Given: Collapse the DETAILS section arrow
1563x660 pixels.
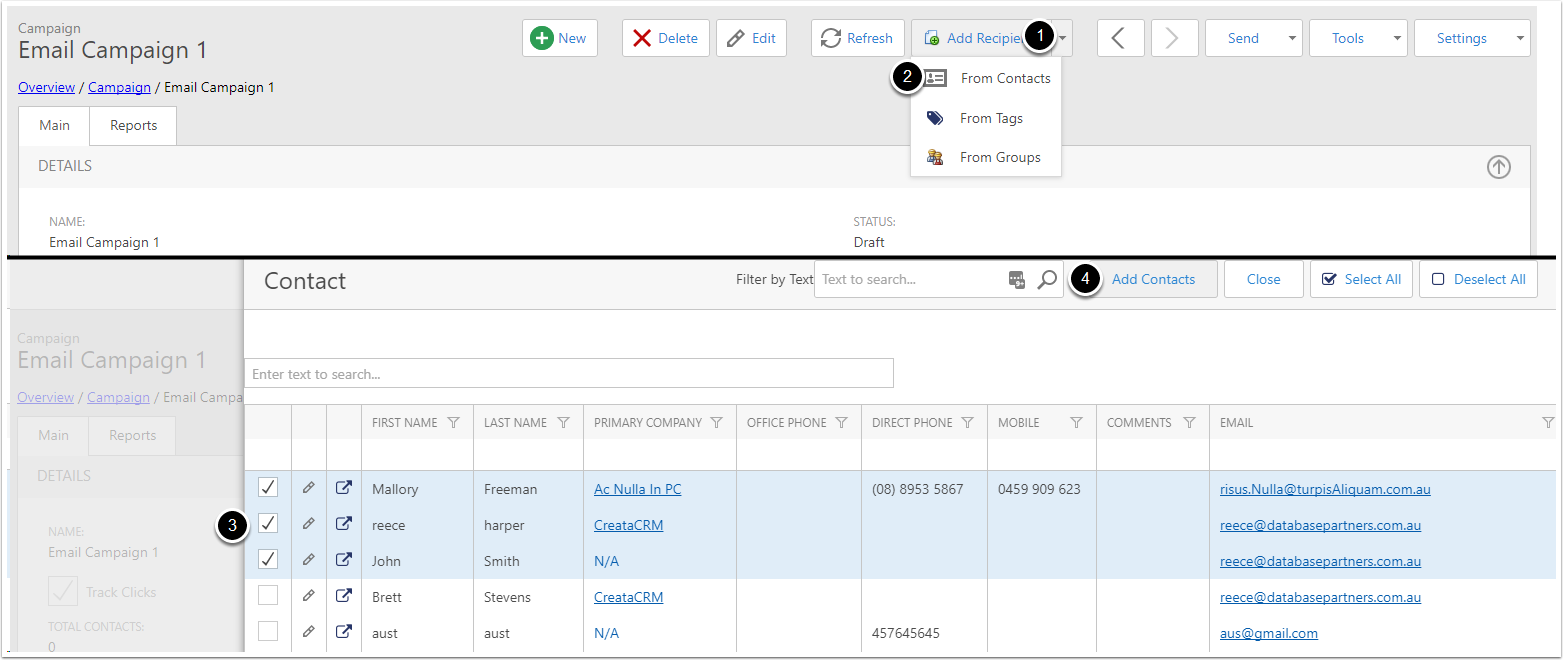Looking at the screenshot, I should pyautogui.click(x=1498, y=167).
